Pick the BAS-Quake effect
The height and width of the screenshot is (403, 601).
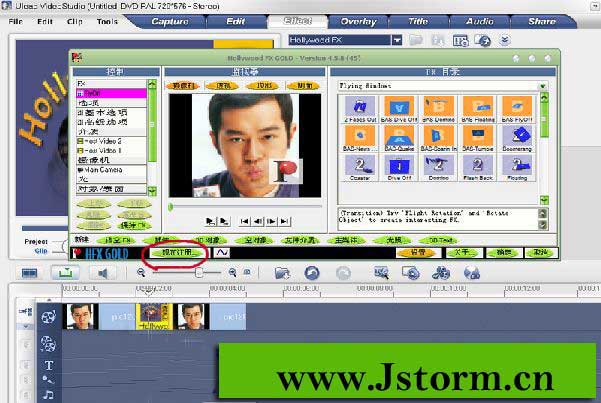tap(399, 138)
